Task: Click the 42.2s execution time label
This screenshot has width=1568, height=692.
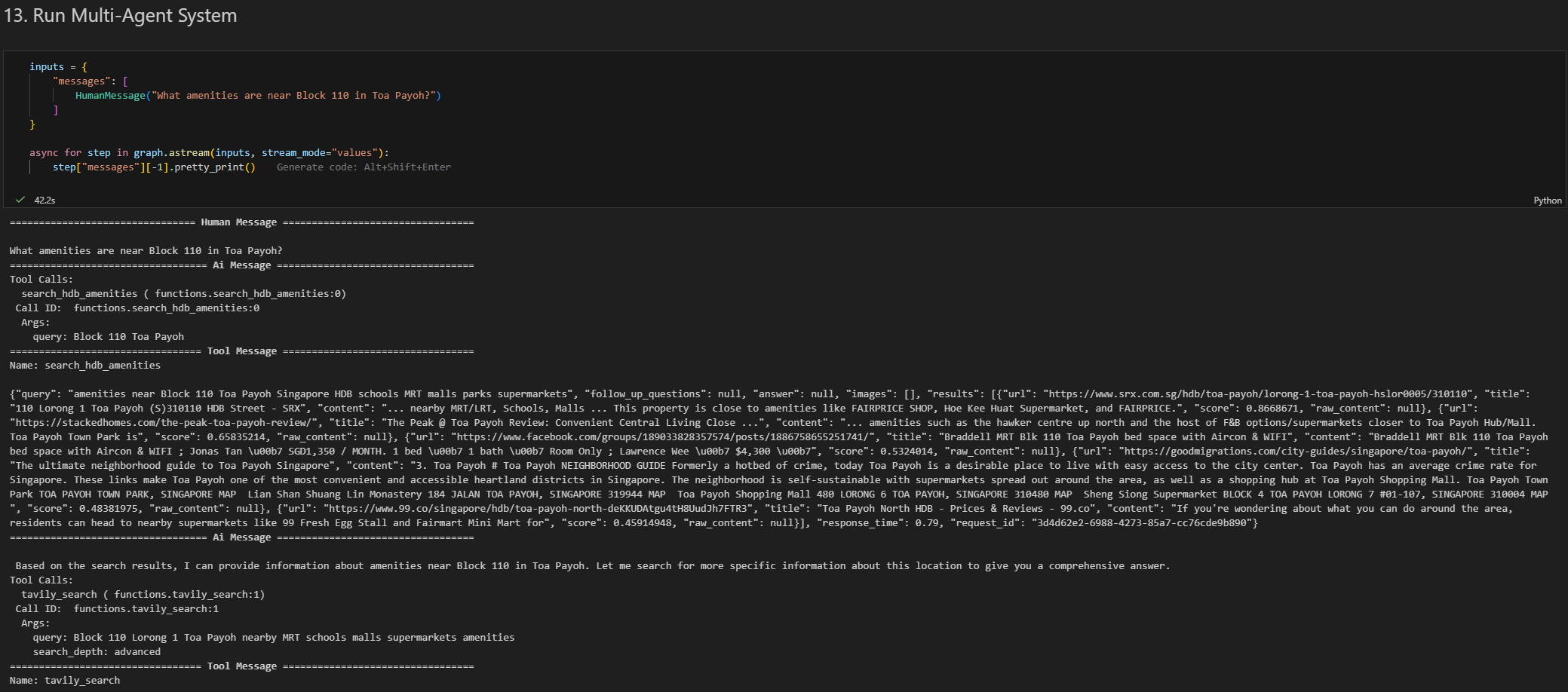Action: pos(44,201)
